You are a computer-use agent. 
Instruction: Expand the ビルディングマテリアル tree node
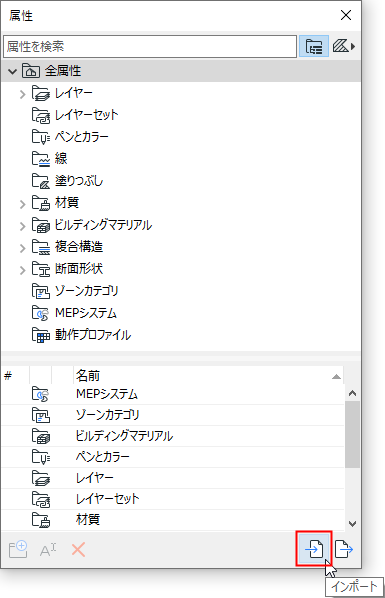coord(23,226)
